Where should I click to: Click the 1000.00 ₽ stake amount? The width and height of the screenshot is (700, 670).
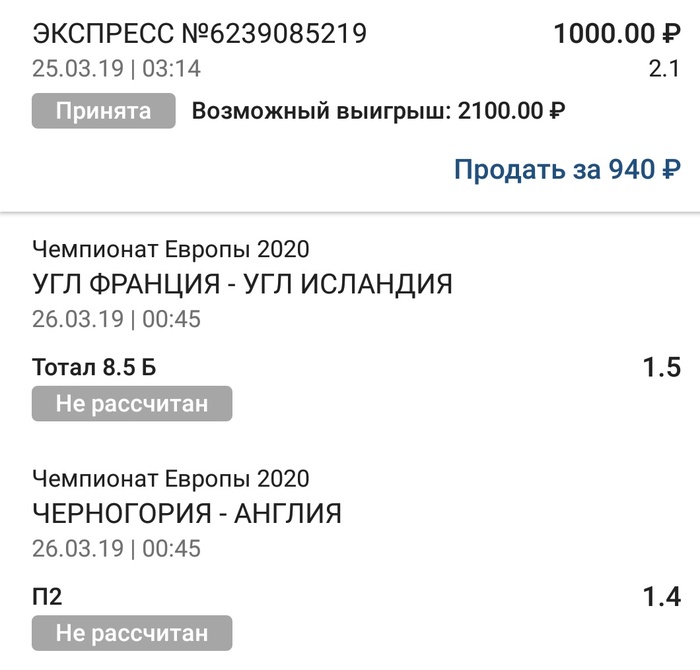click(616, 34)
